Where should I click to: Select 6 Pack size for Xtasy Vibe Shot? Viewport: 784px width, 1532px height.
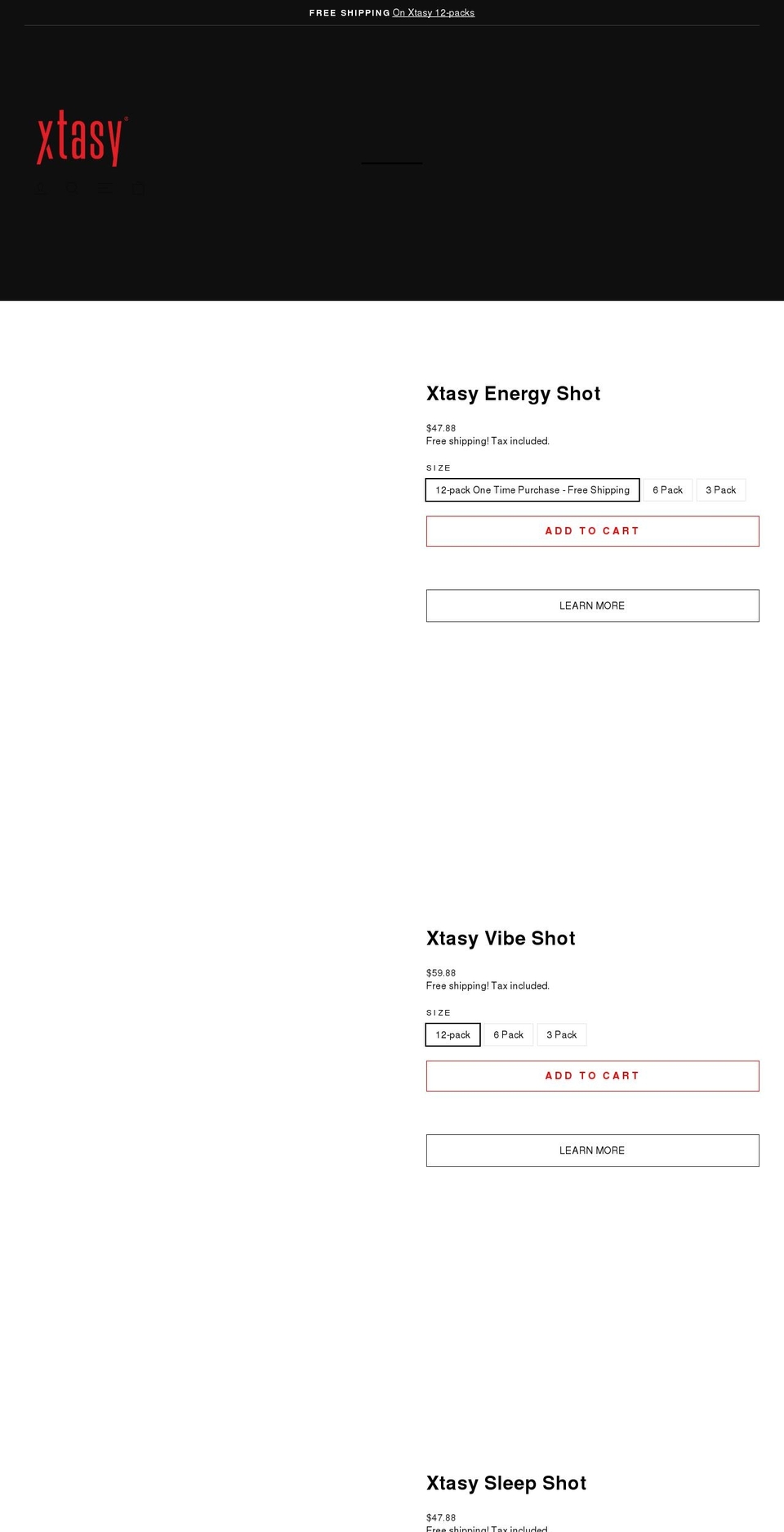[x=508, y=1034]
